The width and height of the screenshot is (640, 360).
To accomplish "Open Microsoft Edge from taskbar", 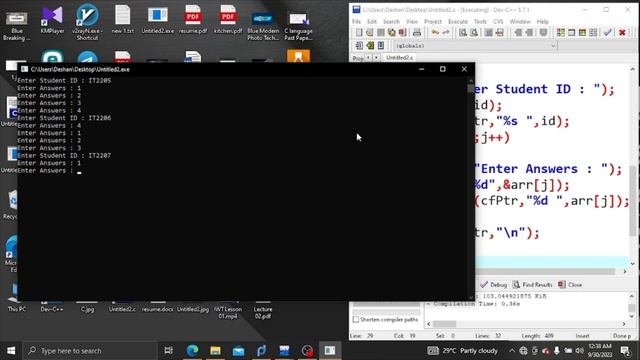I will 193,351.
